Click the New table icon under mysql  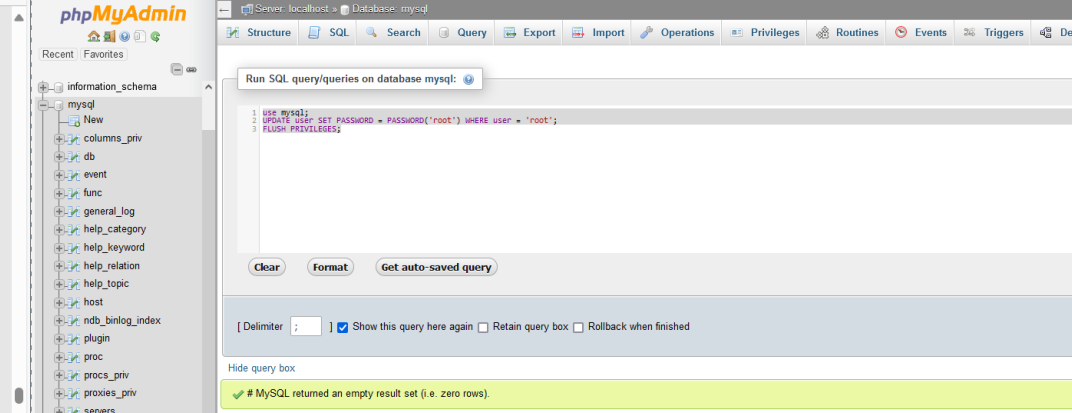pos(74,120)
